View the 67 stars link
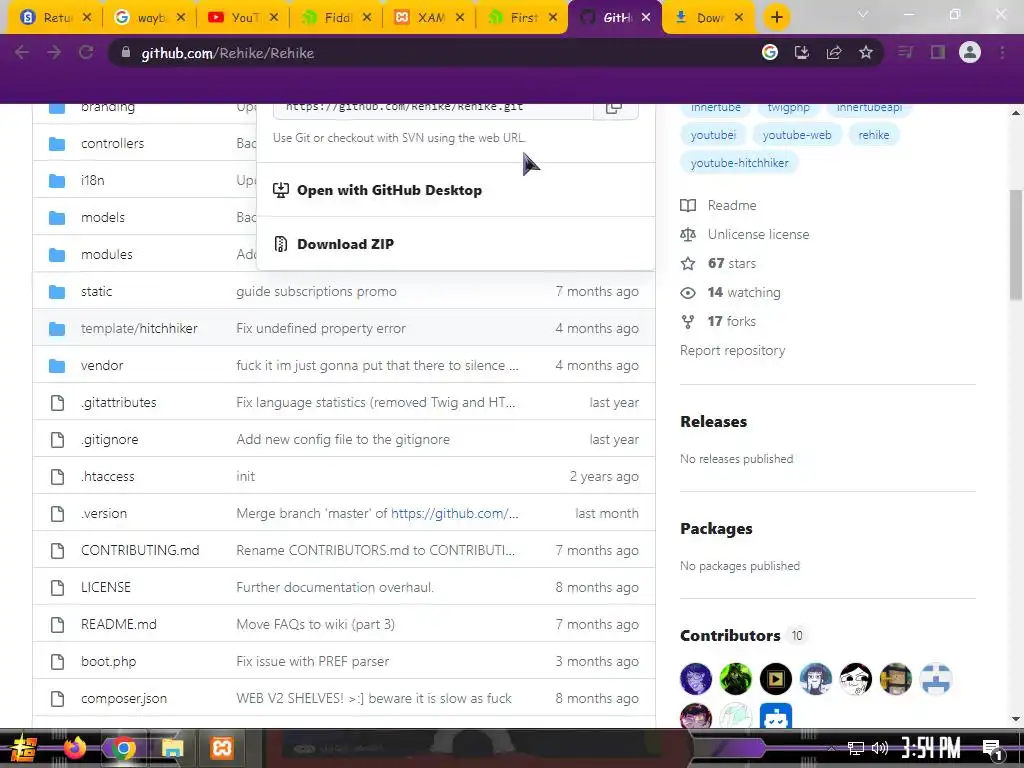Screen dimensions: 1024x768 coord(731,264)
